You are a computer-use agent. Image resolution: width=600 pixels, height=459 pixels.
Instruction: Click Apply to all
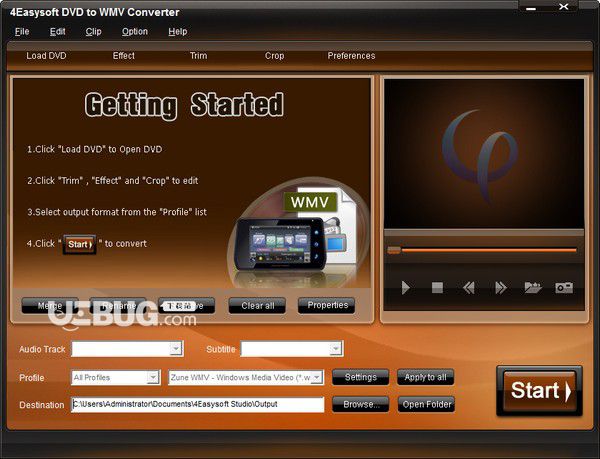(426, 377)
